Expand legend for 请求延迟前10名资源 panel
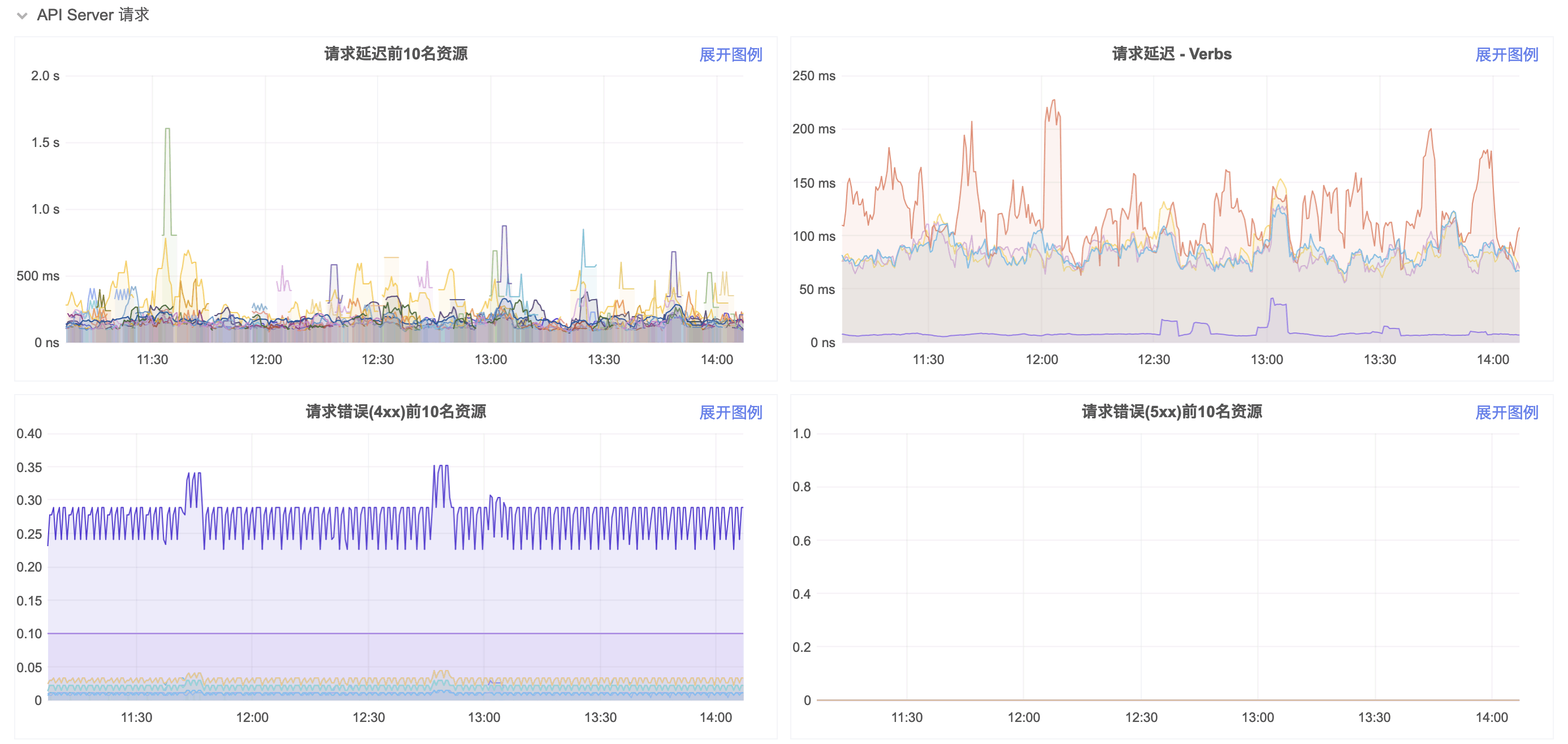 pos(730,55)
